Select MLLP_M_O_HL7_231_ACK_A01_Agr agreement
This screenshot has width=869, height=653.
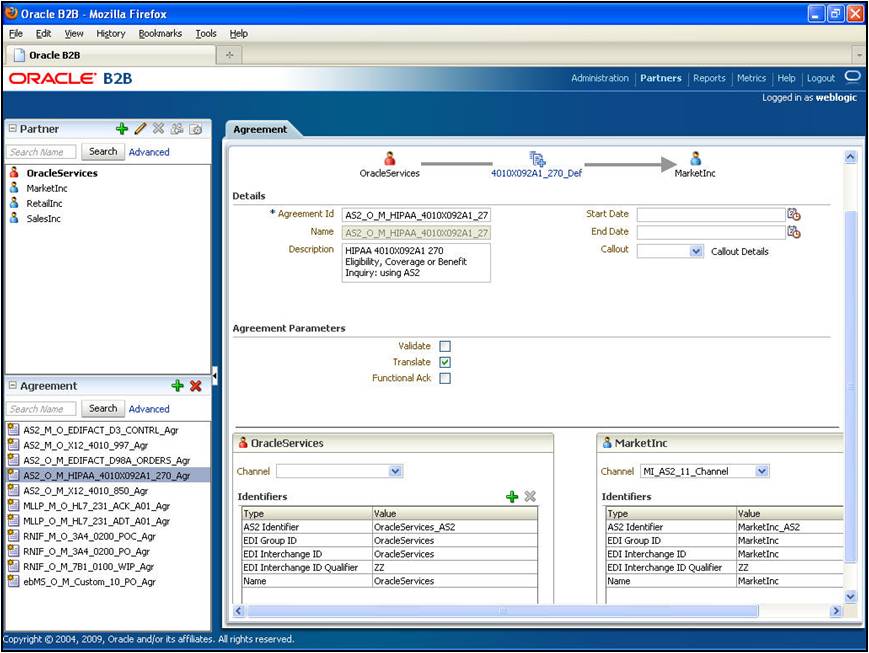pyautogui.click(x=96, y=506)
